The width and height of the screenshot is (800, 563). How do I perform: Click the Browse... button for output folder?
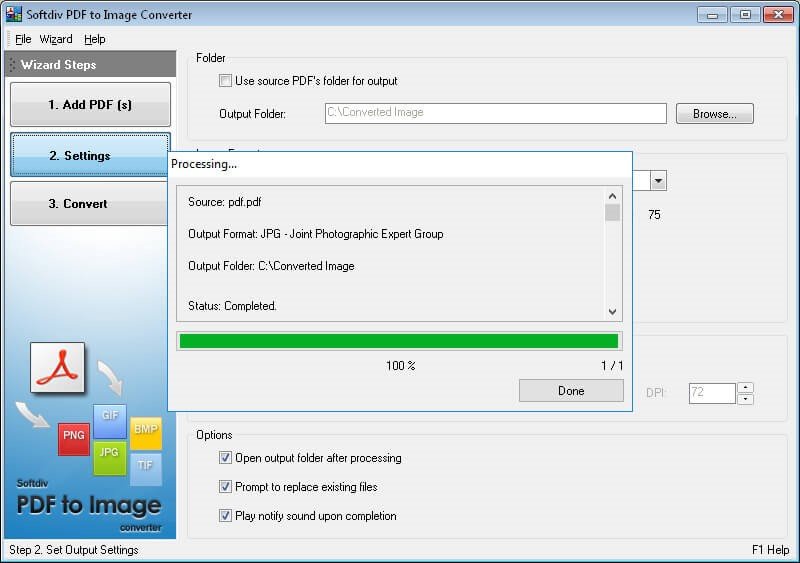tap(714, 114)
